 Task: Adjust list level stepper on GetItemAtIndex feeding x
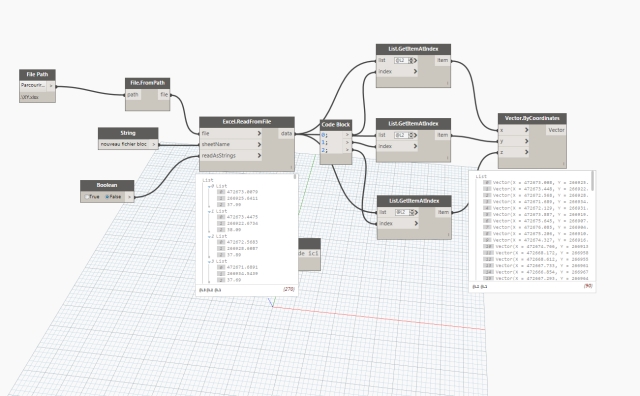pyautogui.click(x=411, y=60)
